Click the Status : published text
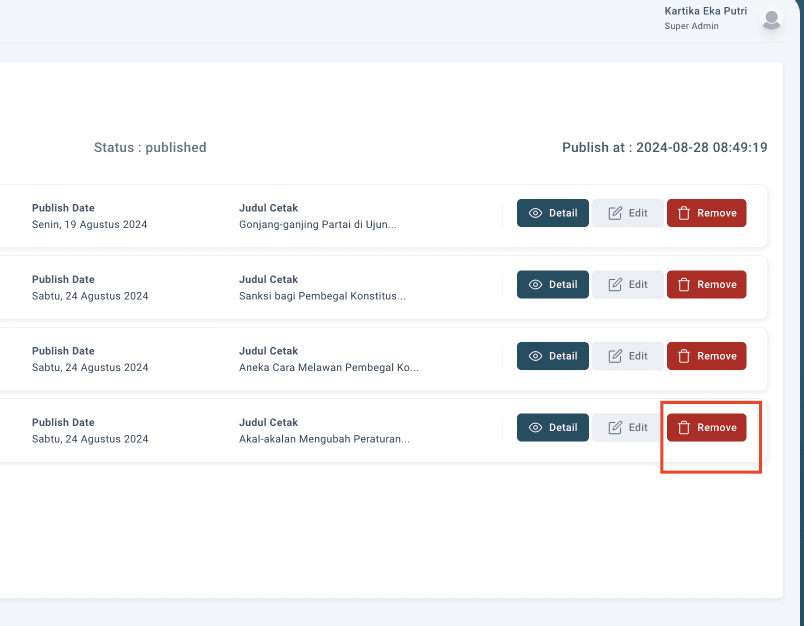Image resolution: width=804 pixels, height=626 pixels. (150, 148)
